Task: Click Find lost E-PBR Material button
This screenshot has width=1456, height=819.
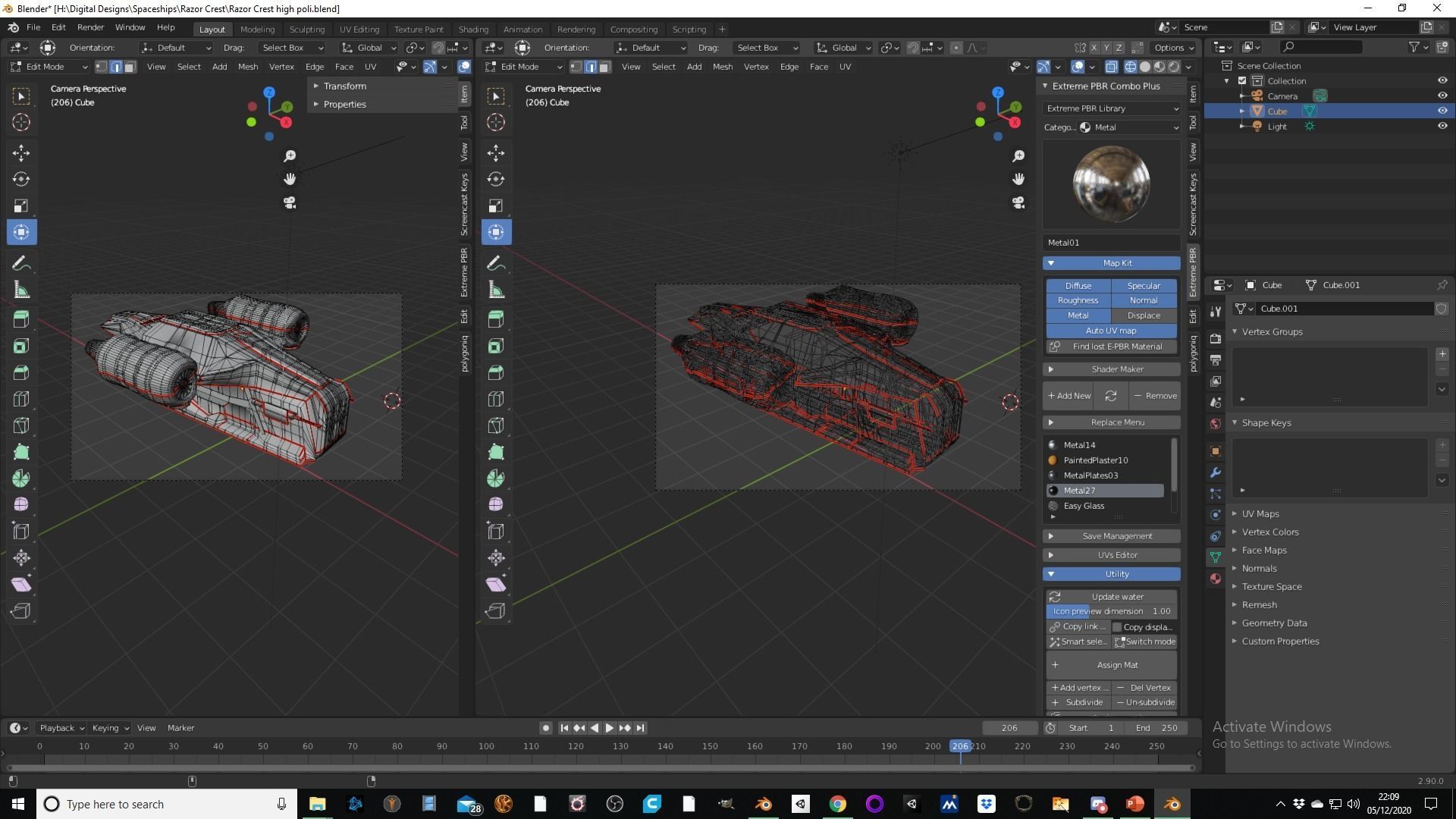Action: (x=1112, y=347)
